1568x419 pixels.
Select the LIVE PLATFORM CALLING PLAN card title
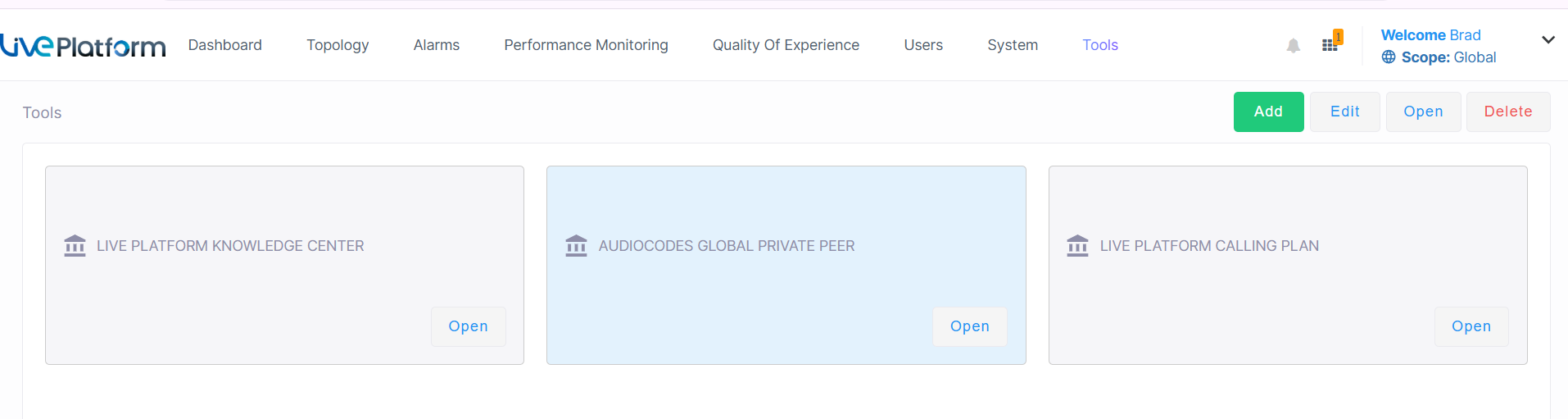coord(1209,246)
